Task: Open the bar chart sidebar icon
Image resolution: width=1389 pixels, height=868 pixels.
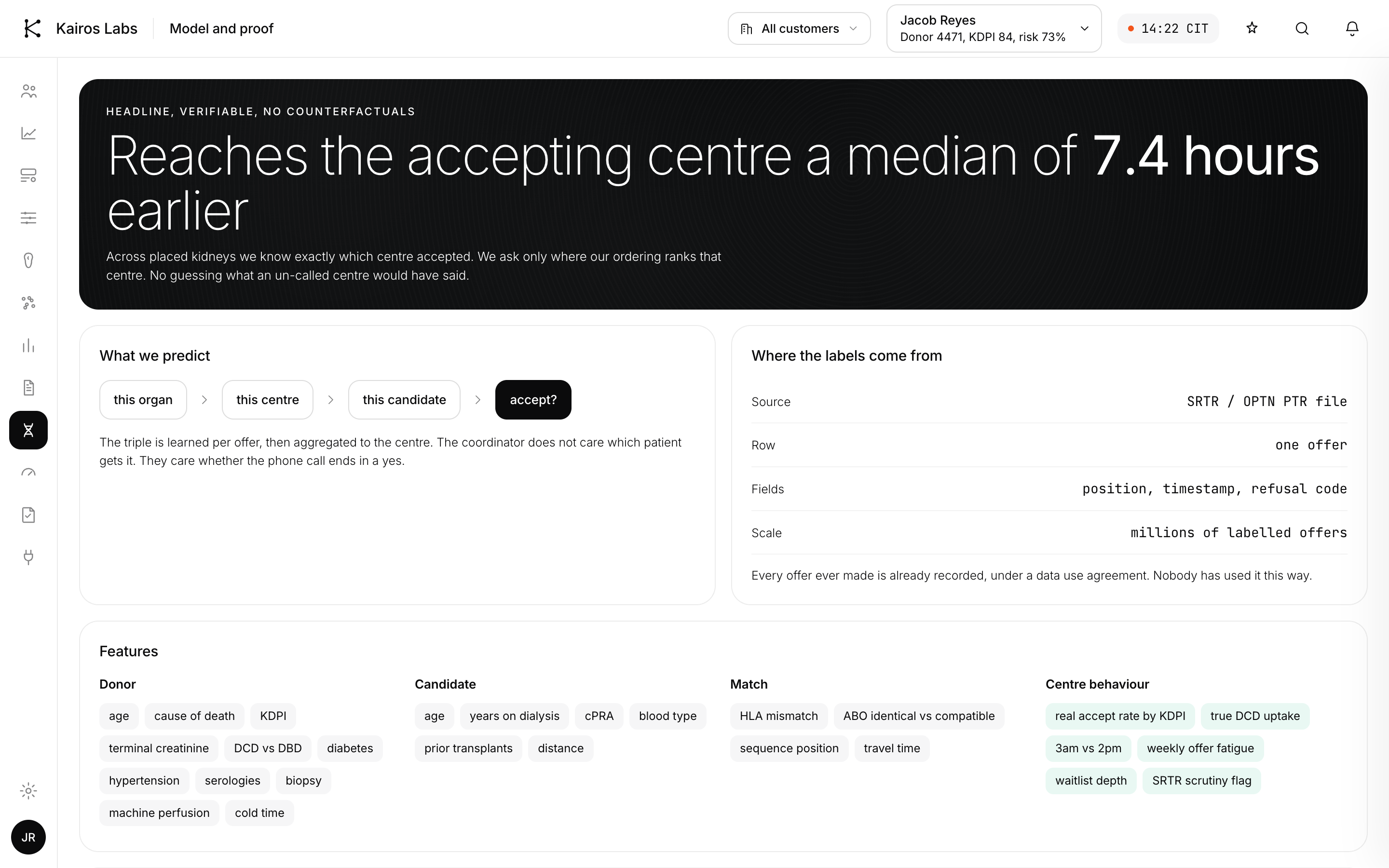Action: pos(28,345)
